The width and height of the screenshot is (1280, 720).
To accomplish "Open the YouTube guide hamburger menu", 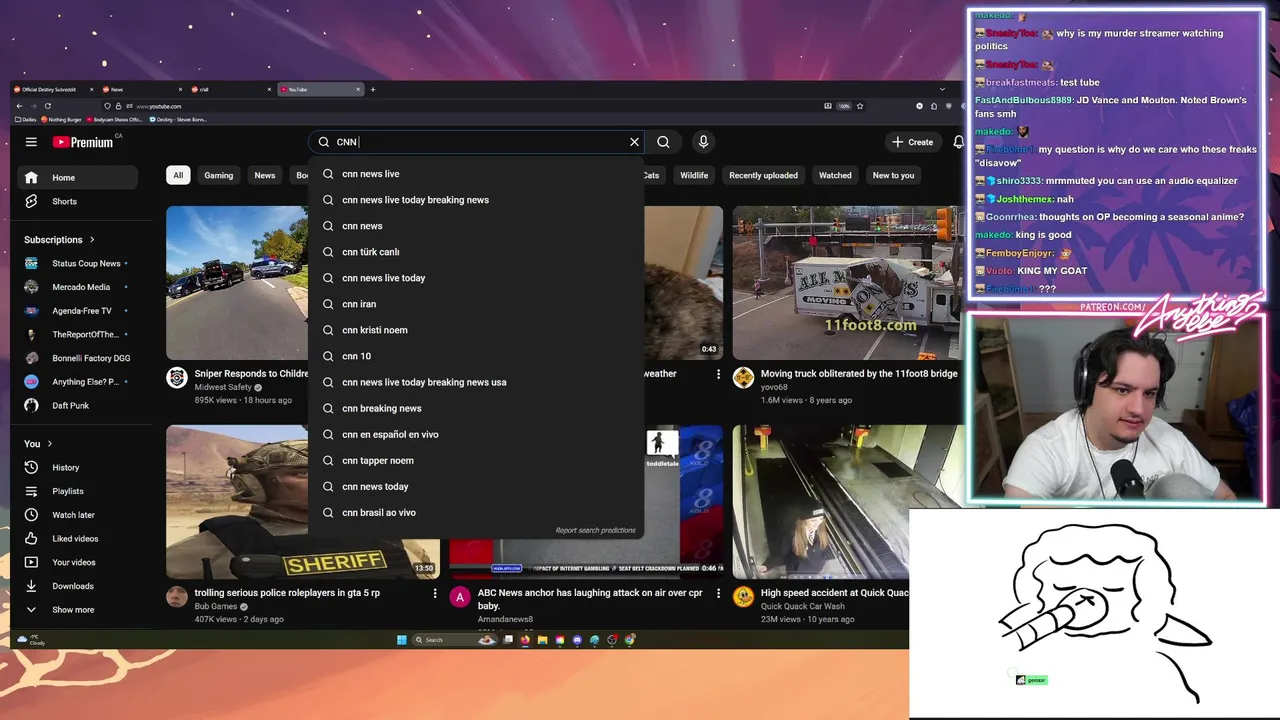I will coord(31,142).
